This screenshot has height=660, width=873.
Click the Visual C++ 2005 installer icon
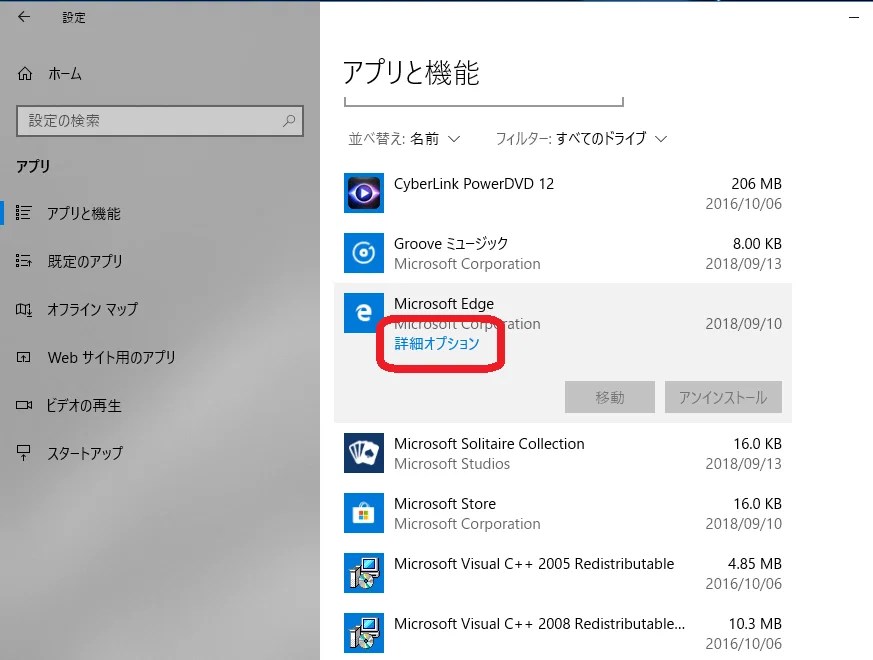point(364,573)
